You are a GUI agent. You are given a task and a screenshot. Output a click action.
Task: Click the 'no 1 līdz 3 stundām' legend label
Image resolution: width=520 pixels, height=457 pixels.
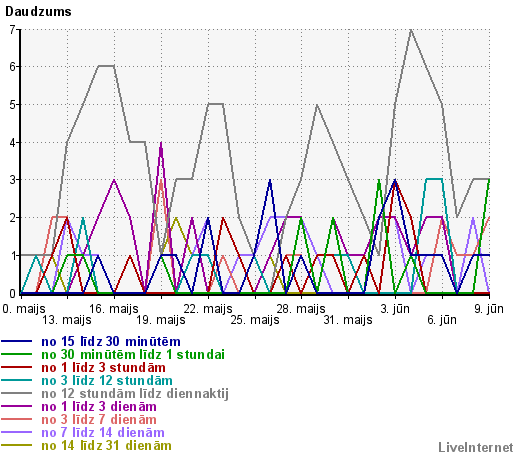tap(103, 368)
